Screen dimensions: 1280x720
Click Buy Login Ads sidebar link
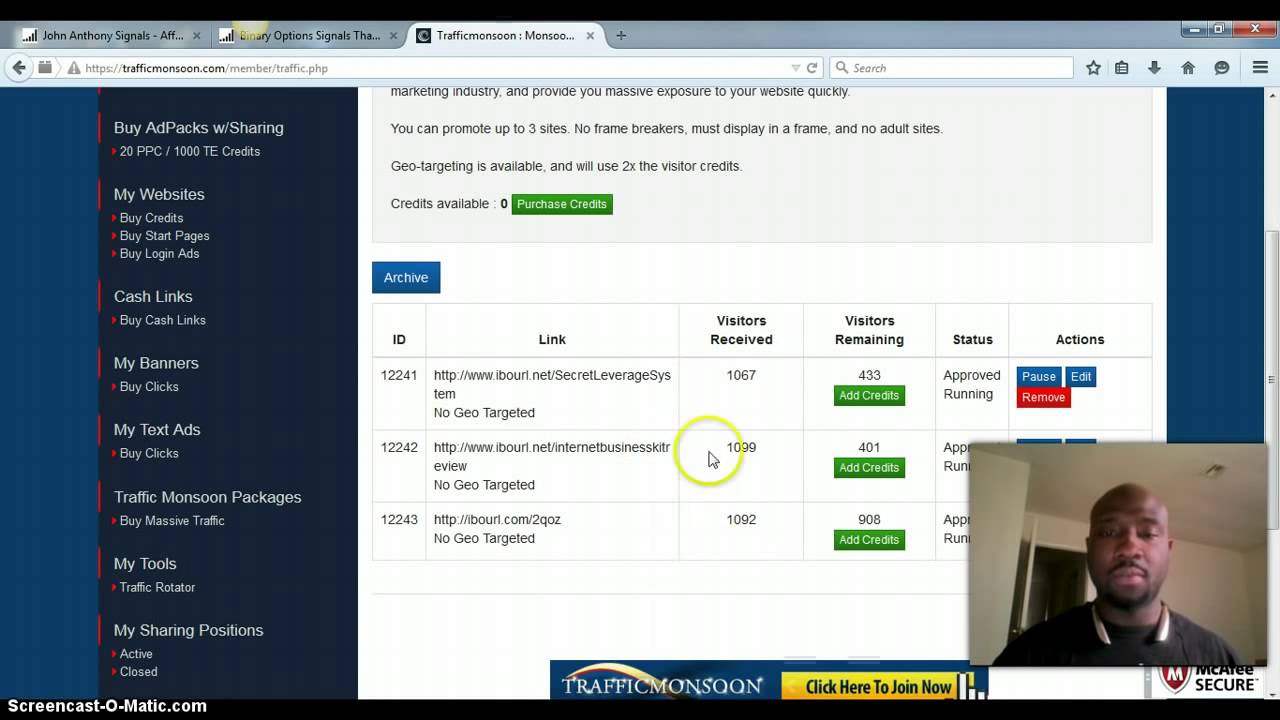160,254
